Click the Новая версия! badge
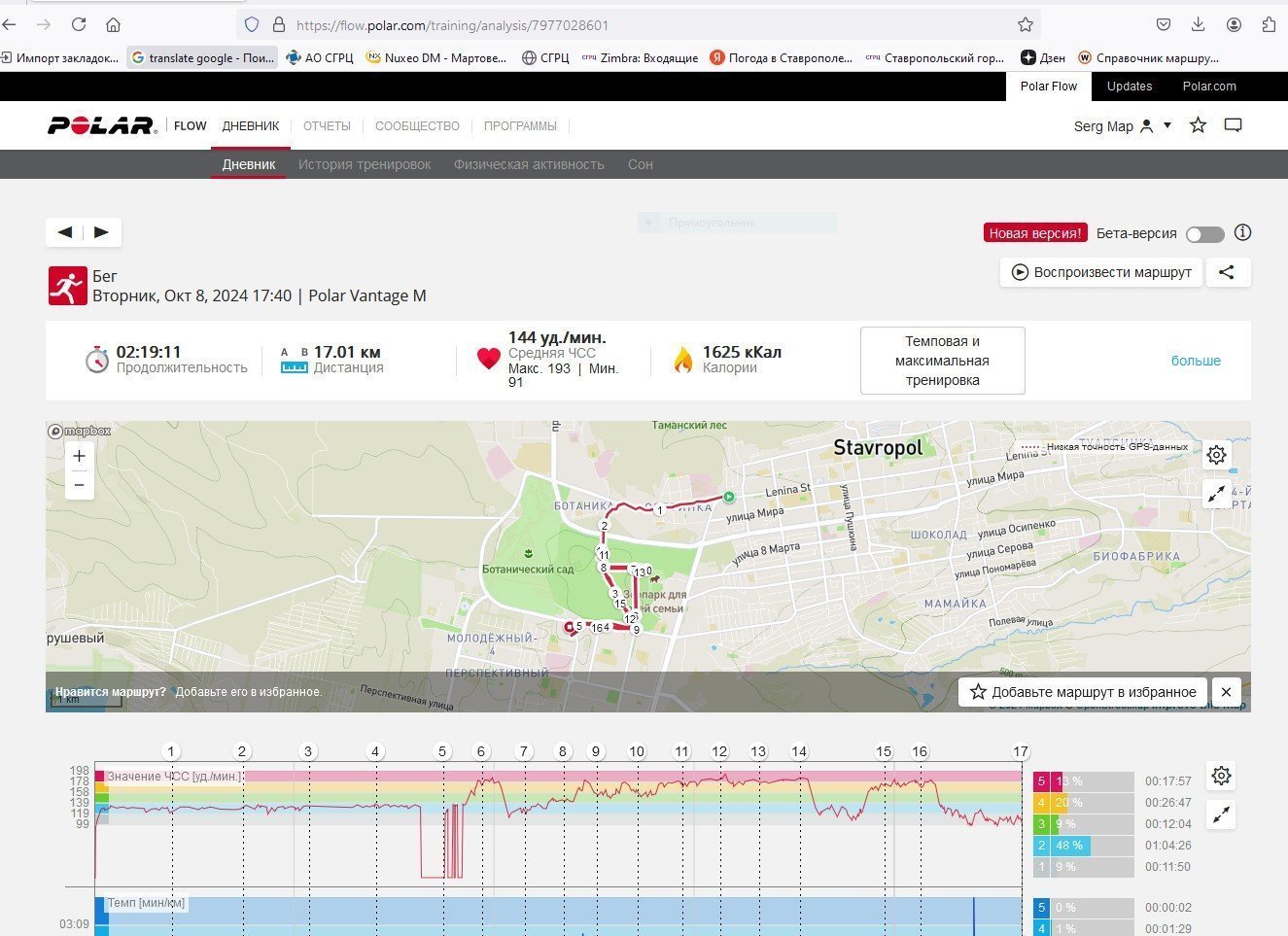Screen dimensions: 1288x936 pyautogui.click(x=1035, y=233)
